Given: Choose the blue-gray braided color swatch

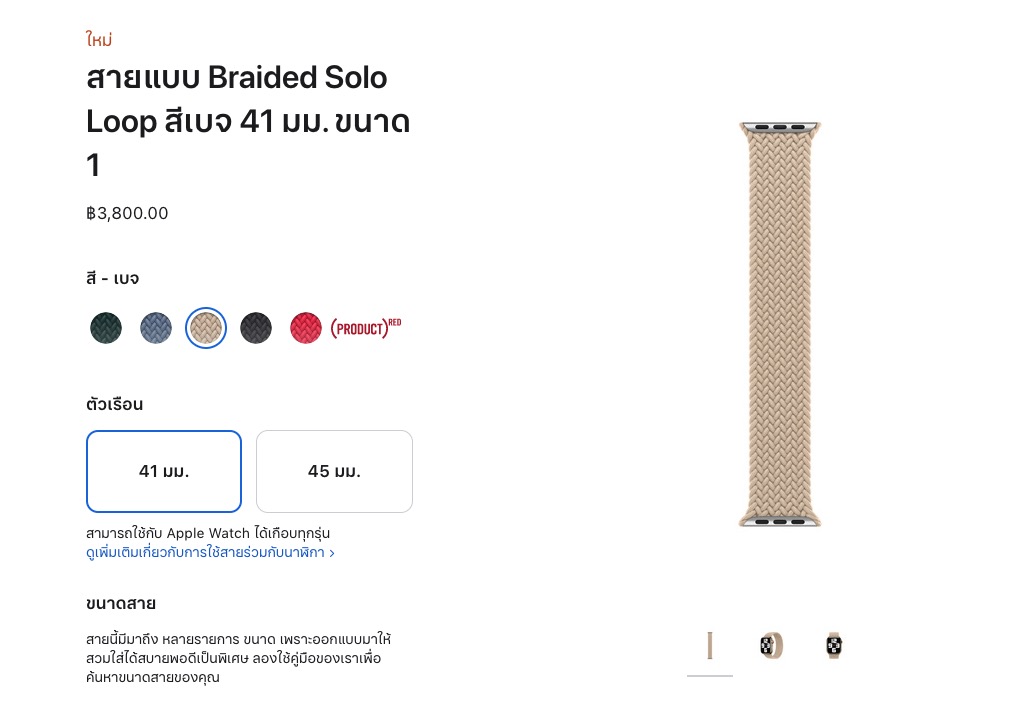Looking at the screenshot, I should coord(156,328).
